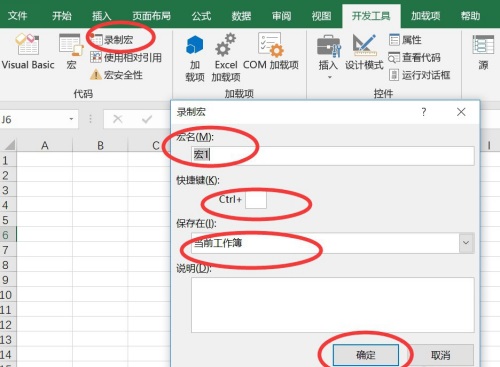The image size is (500, 367).
Task: Switch to the 数据 tab
Action: pyautogui.click(x=241, y=15)
